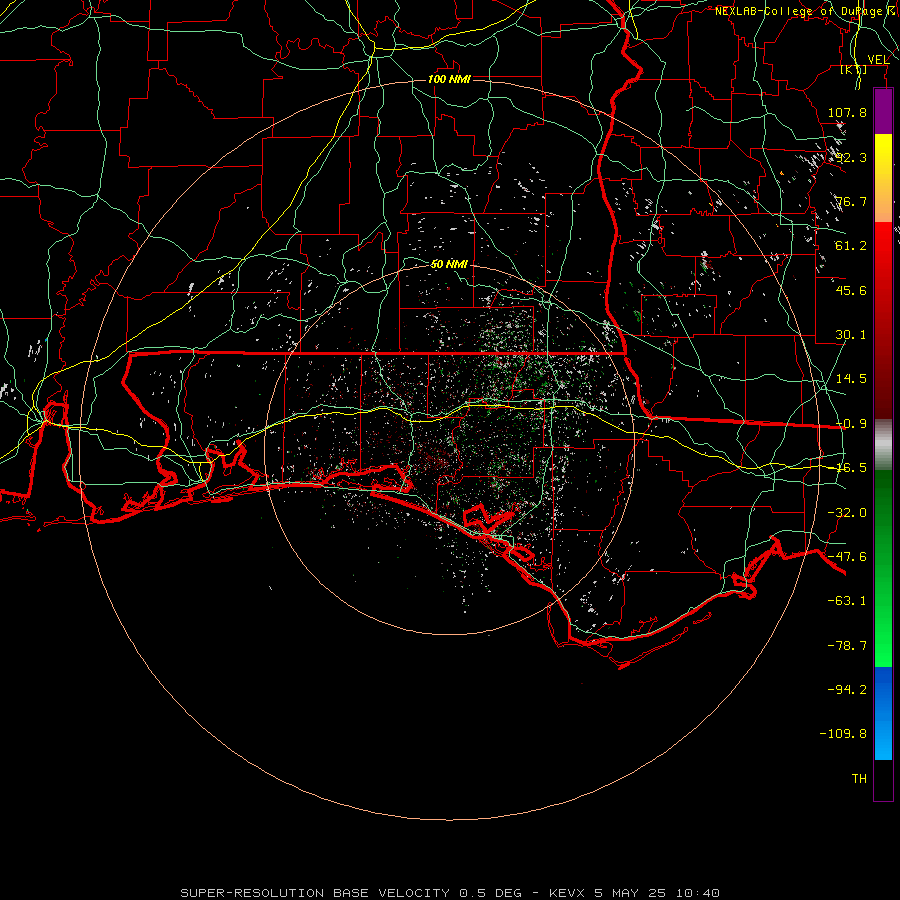Click the TH legend label
The width and height of the screenshot is (900, 900).
click(859, 778)
